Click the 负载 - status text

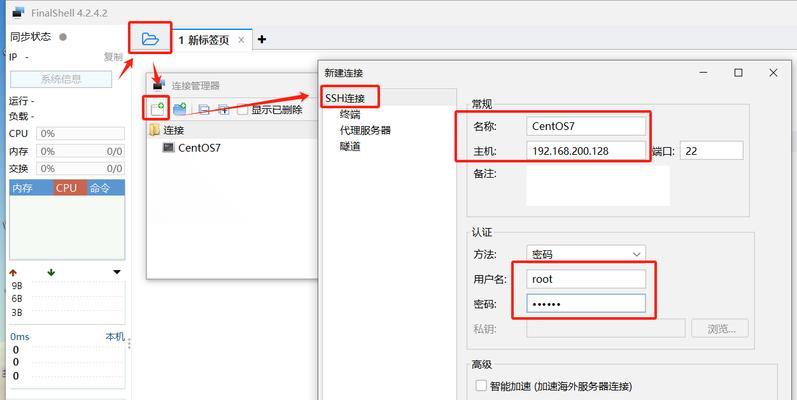point(22,116)
